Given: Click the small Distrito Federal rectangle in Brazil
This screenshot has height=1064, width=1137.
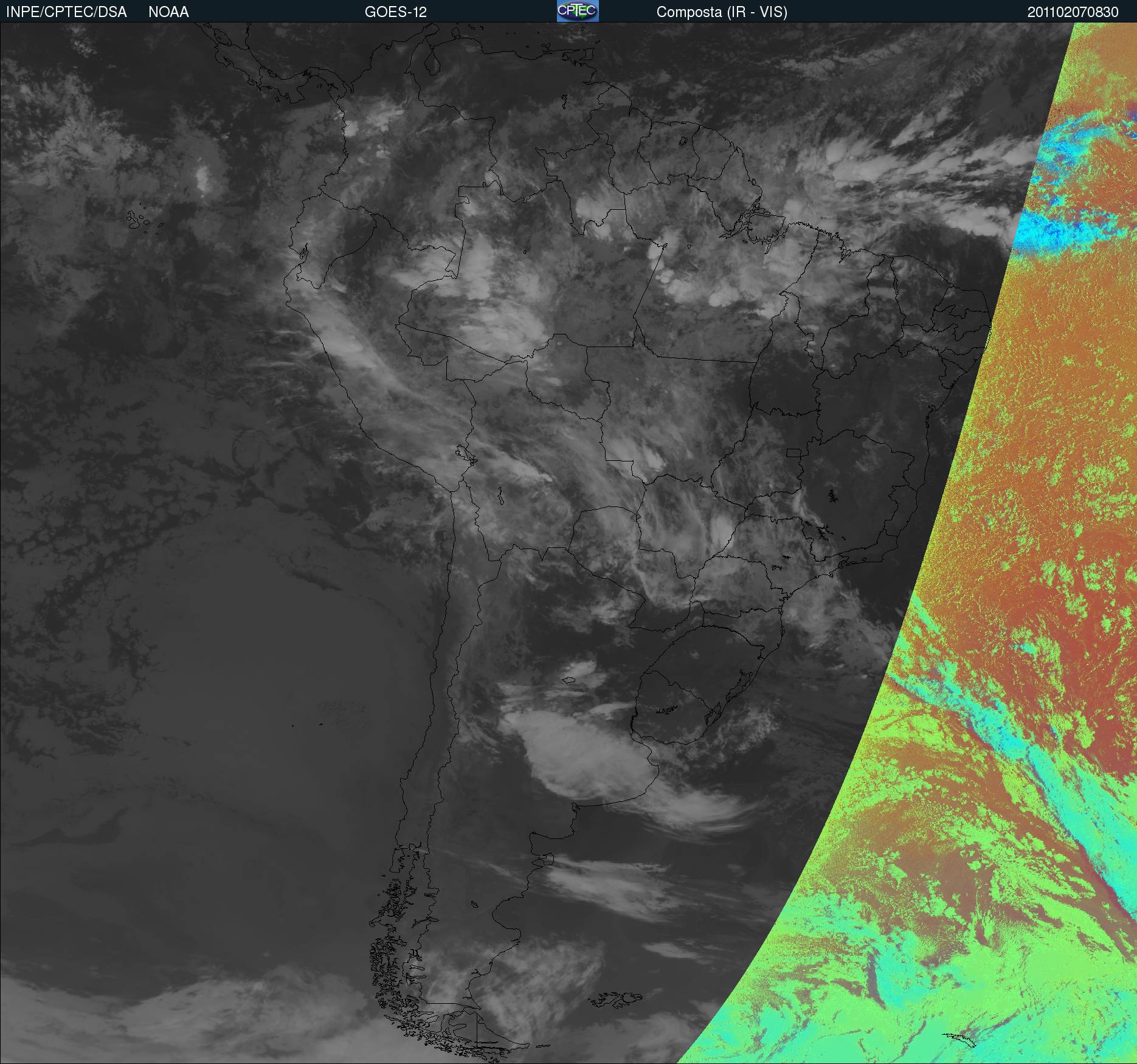Looking at the screenshot, I should pos(793,452).
